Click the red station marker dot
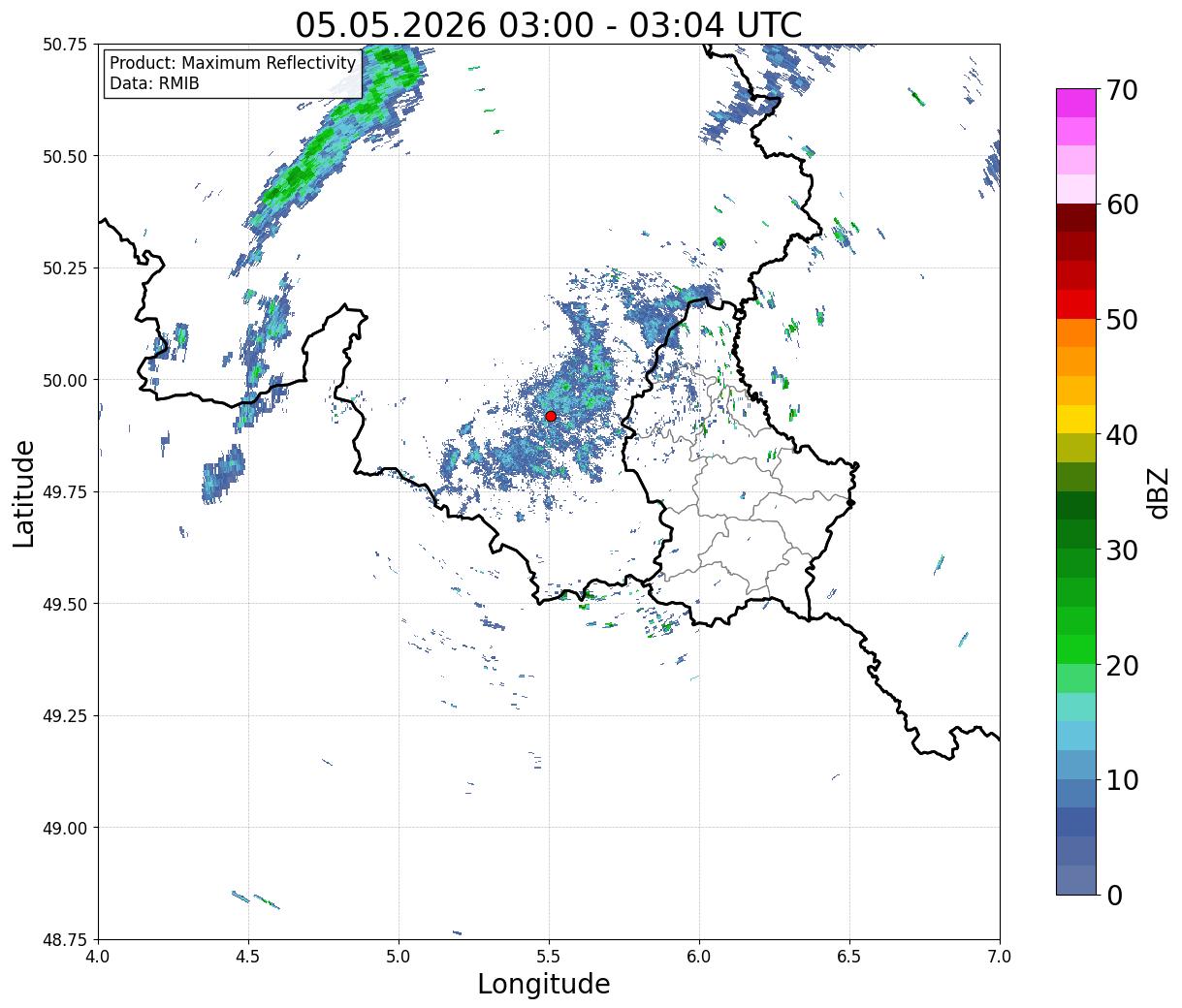 tap(551, 416)
